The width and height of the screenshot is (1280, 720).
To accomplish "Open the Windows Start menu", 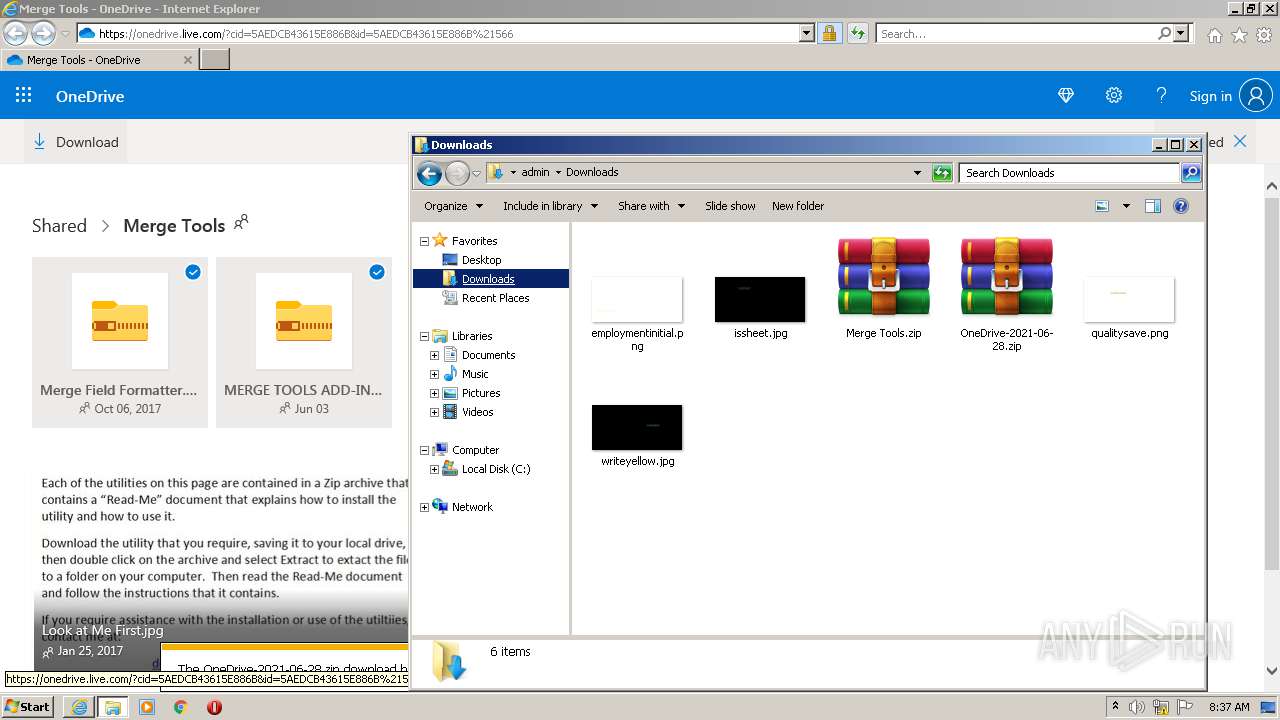I will point(28,706).
